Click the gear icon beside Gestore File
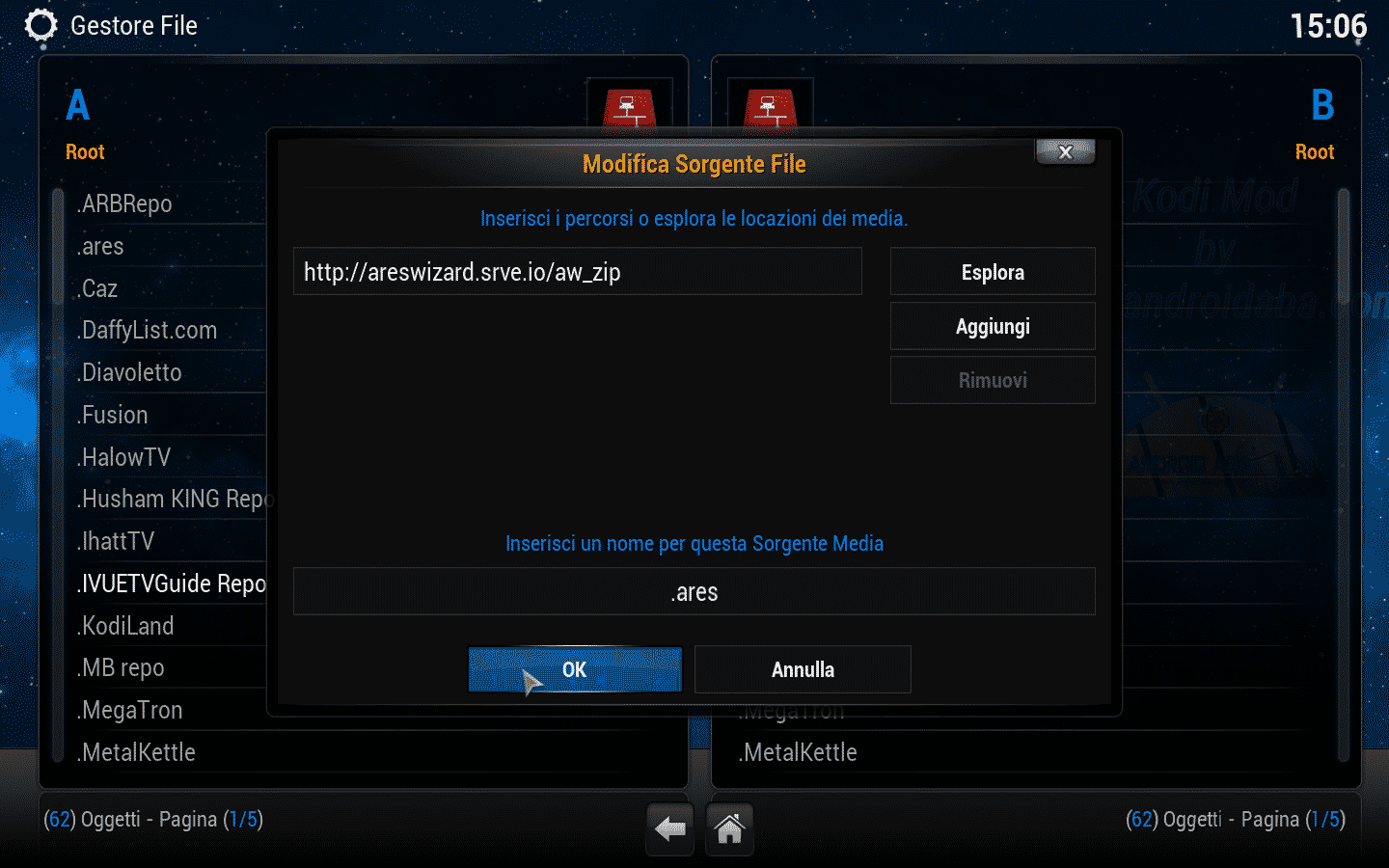Image resolution: width=1389 pixels, height=868 pixels. pos(41,25)
